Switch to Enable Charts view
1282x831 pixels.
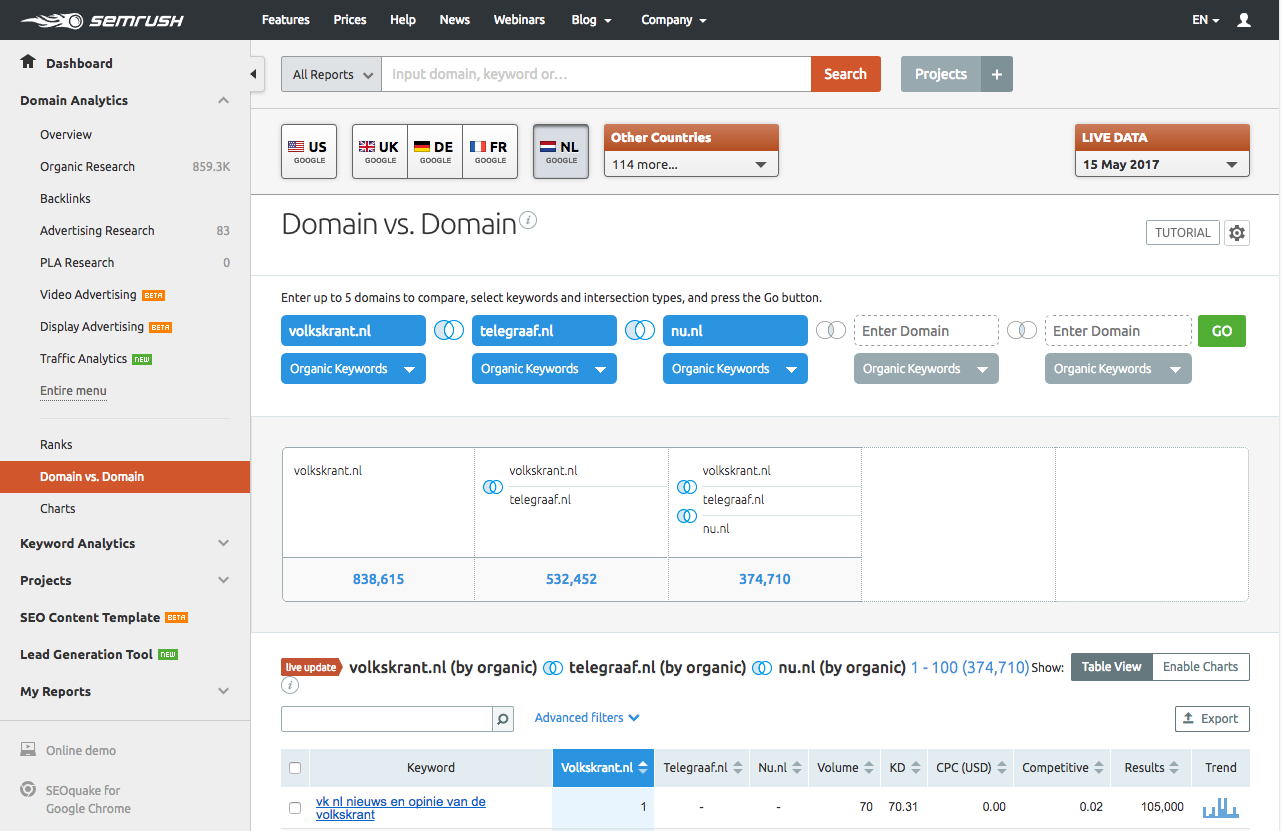coord(1200,667)
